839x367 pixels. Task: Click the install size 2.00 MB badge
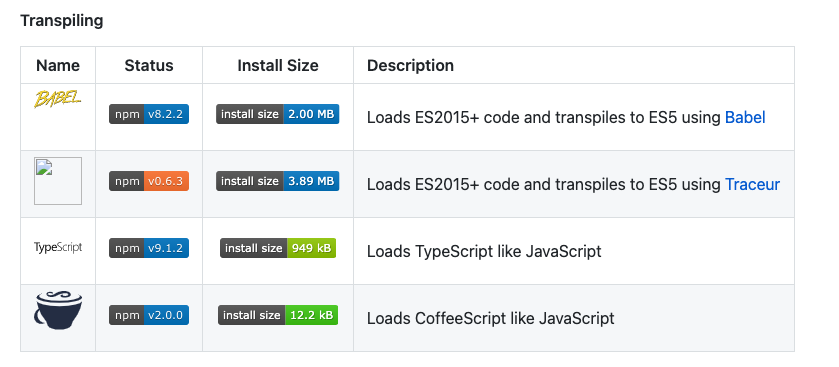click(278, 114)
